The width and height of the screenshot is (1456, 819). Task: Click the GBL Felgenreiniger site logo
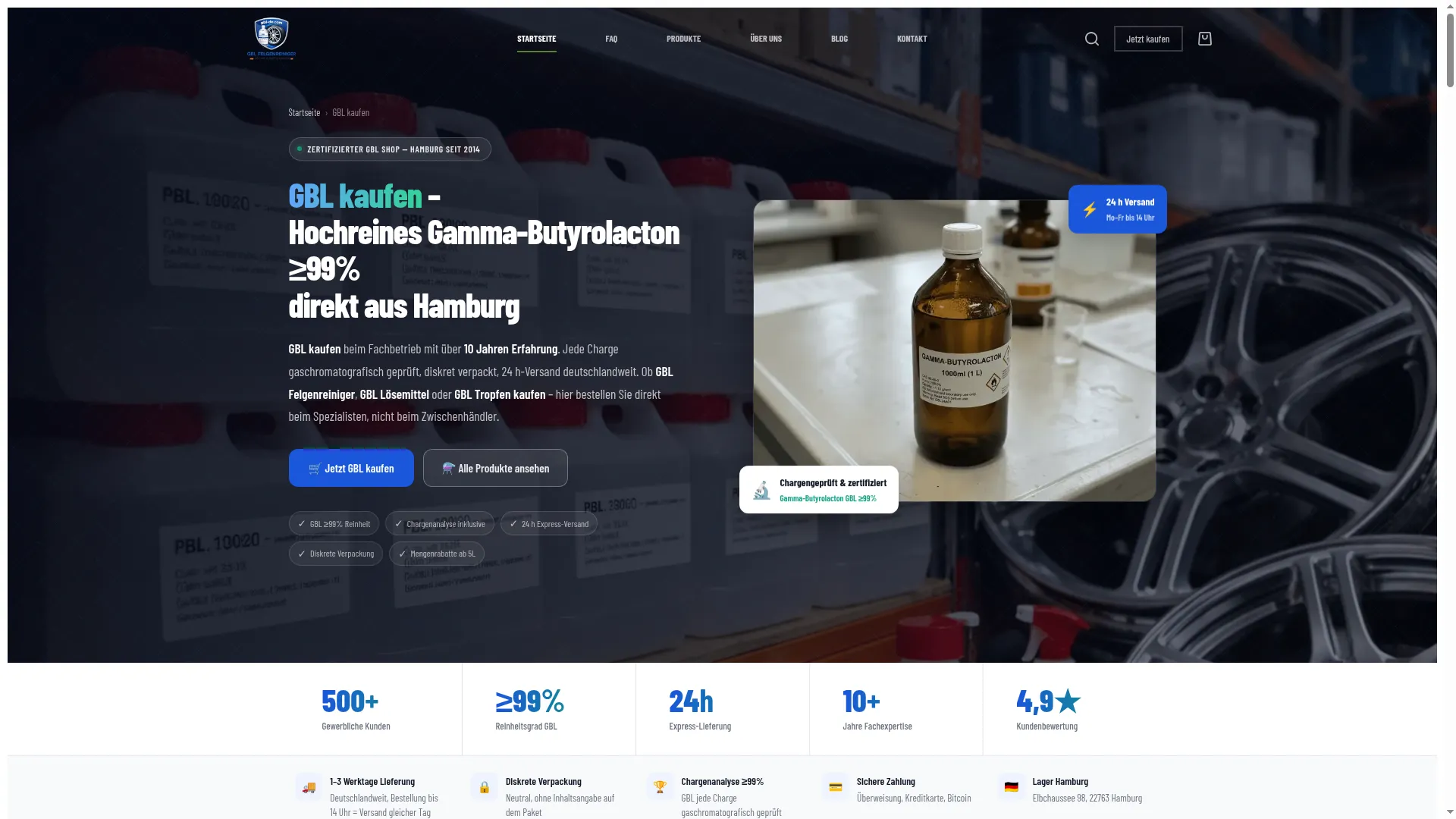(271, 38)
